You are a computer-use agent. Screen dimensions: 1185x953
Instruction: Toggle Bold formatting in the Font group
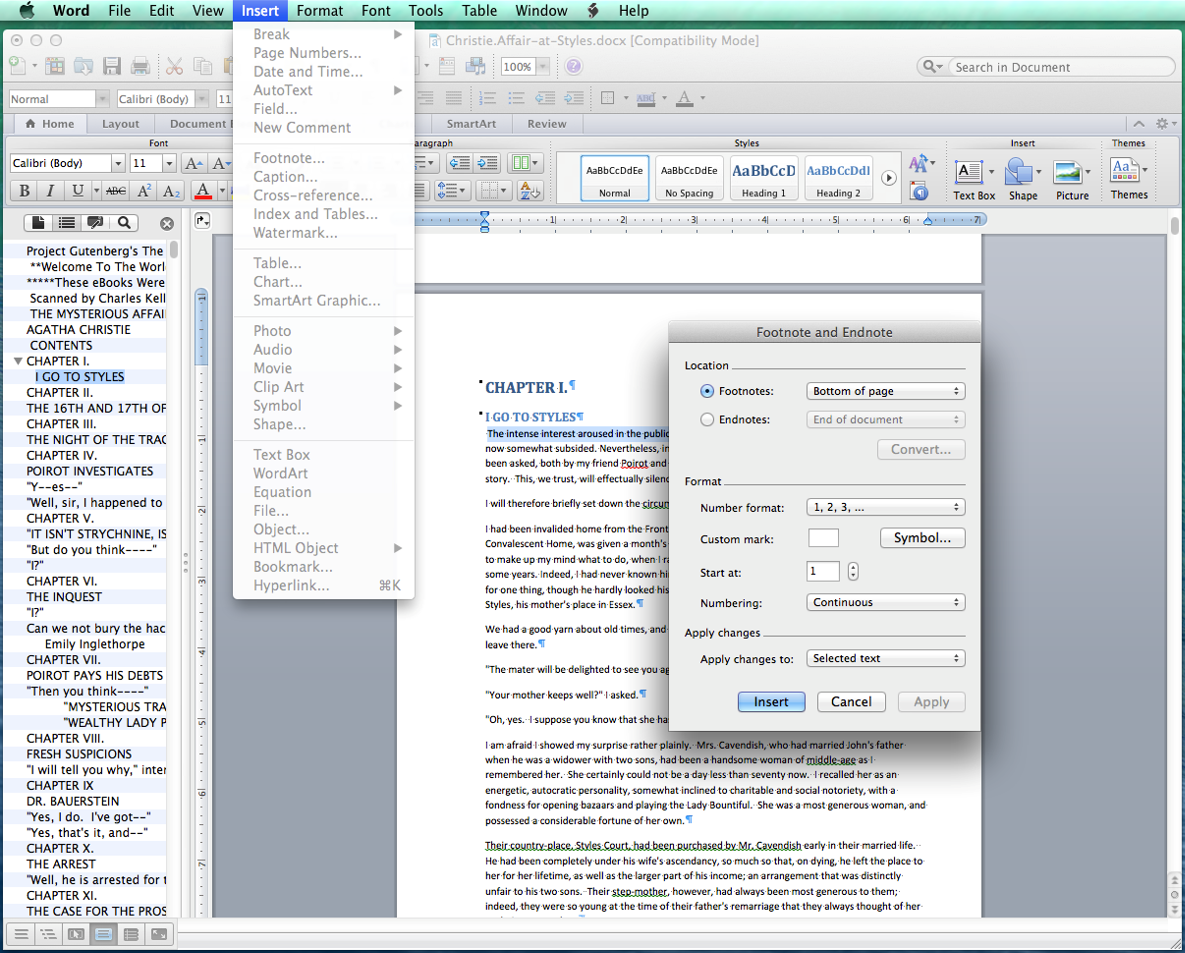tap(23, 191)
